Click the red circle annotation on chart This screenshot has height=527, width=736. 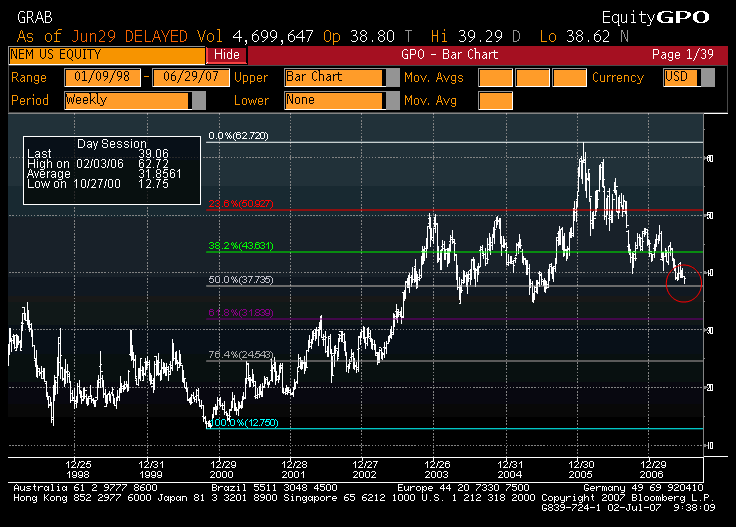click(x=684, y=283)
